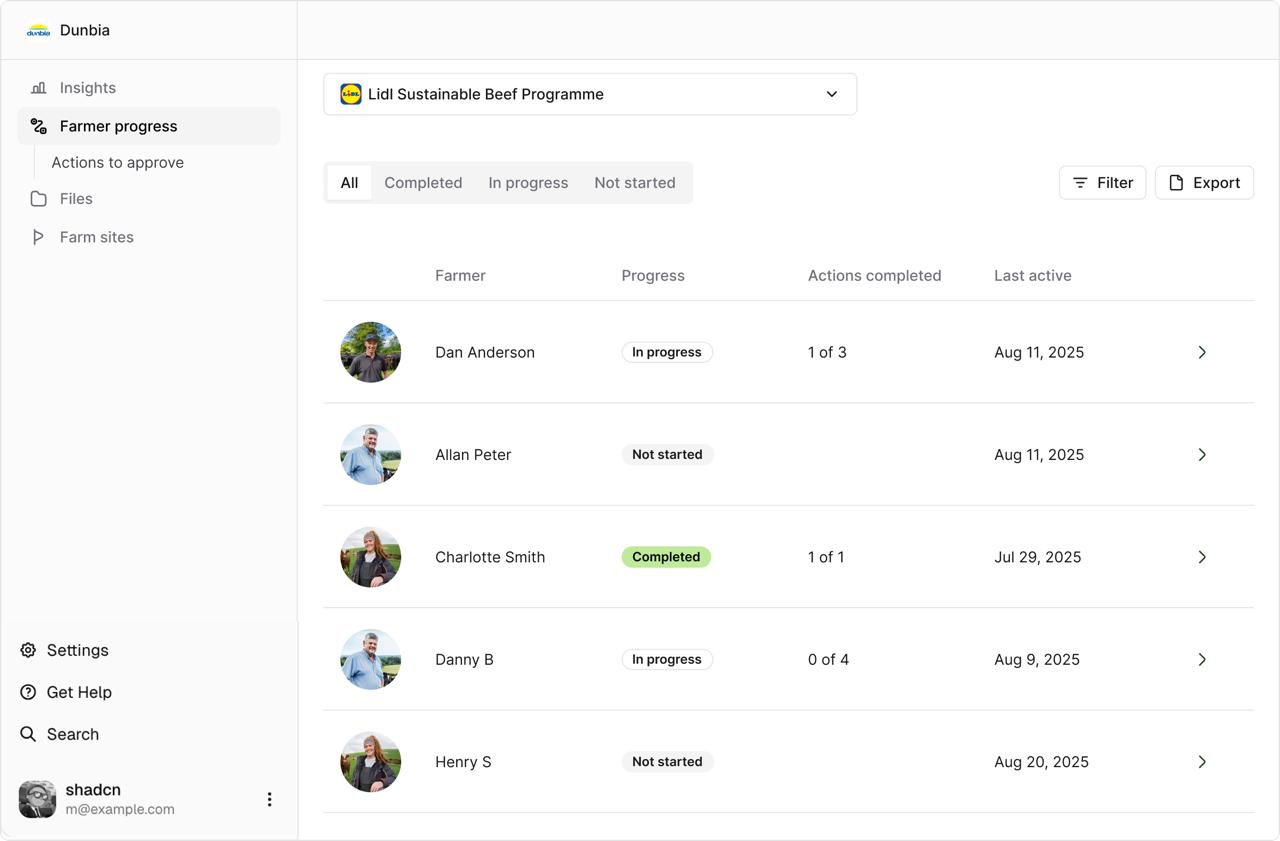Click the Dunbia logo in the header
1280x841 pixels.
pos(37,29)
